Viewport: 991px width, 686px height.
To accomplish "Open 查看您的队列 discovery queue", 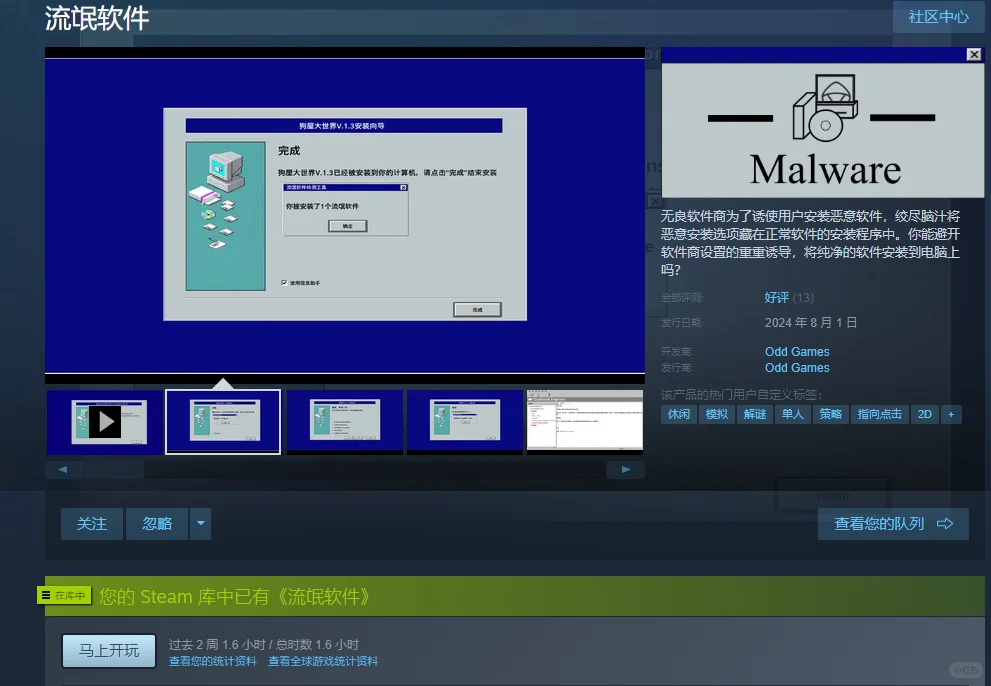I will [x=893, y=524].
